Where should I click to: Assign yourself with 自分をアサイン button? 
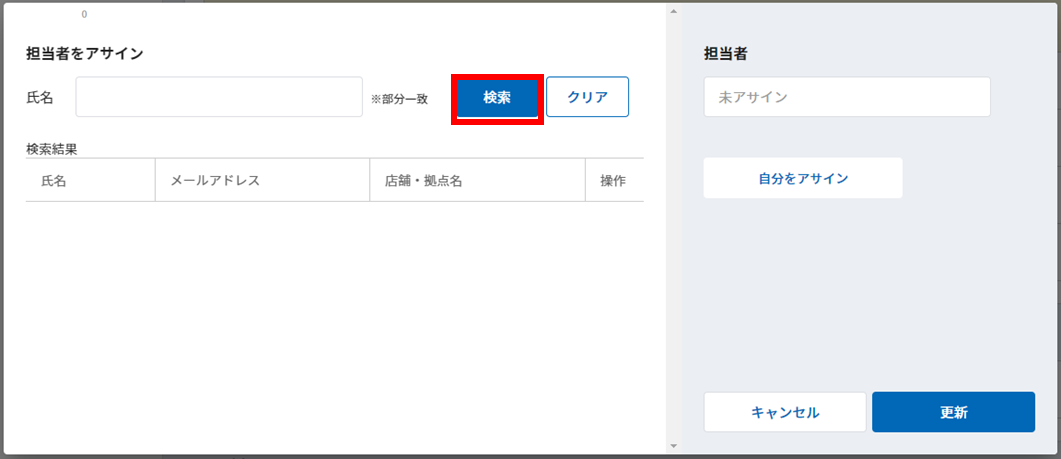803,179
